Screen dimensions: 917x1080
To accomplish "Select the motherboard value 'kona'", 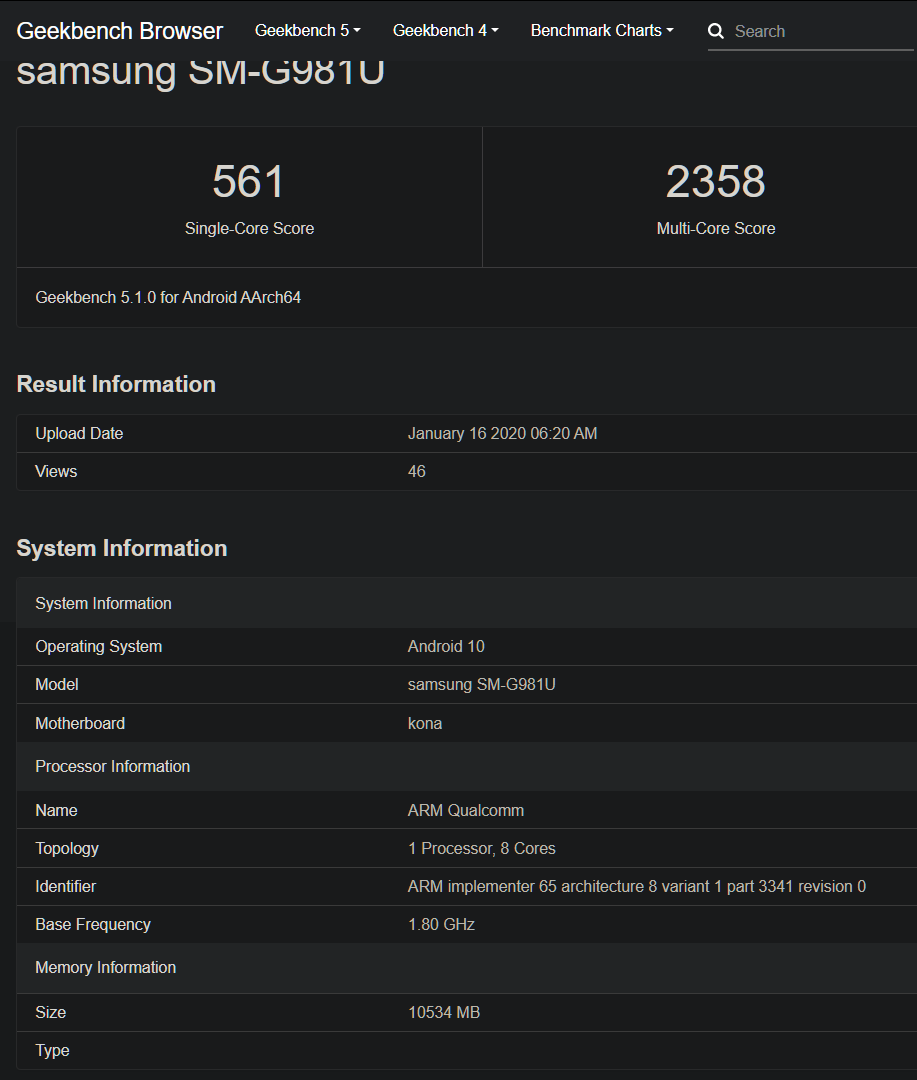I will (x=425, y=723).
